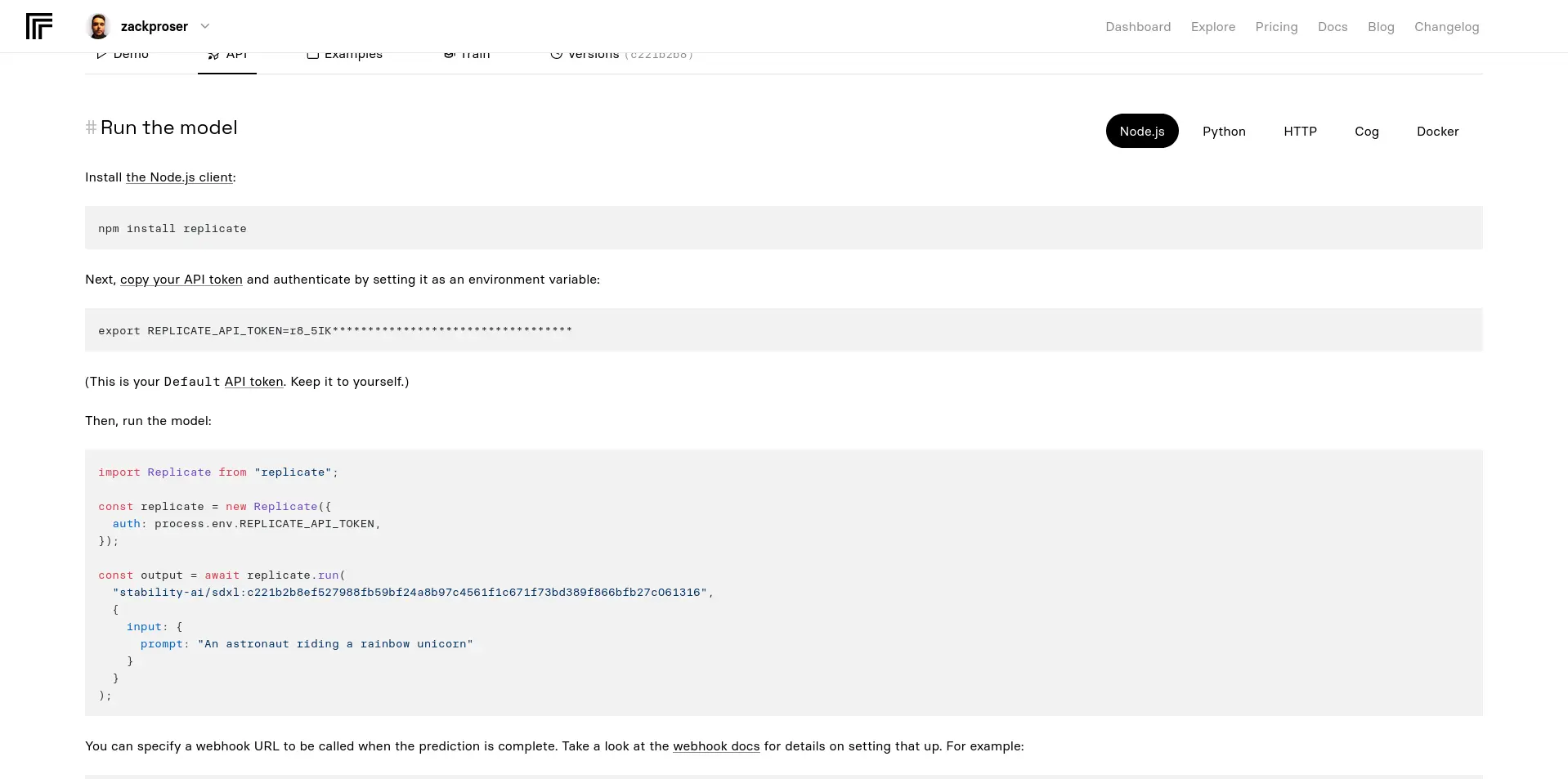Viewport: 1568px width, 779px height.
Task: Select the Demo tab play icon
Action: [x=101, y=53]
